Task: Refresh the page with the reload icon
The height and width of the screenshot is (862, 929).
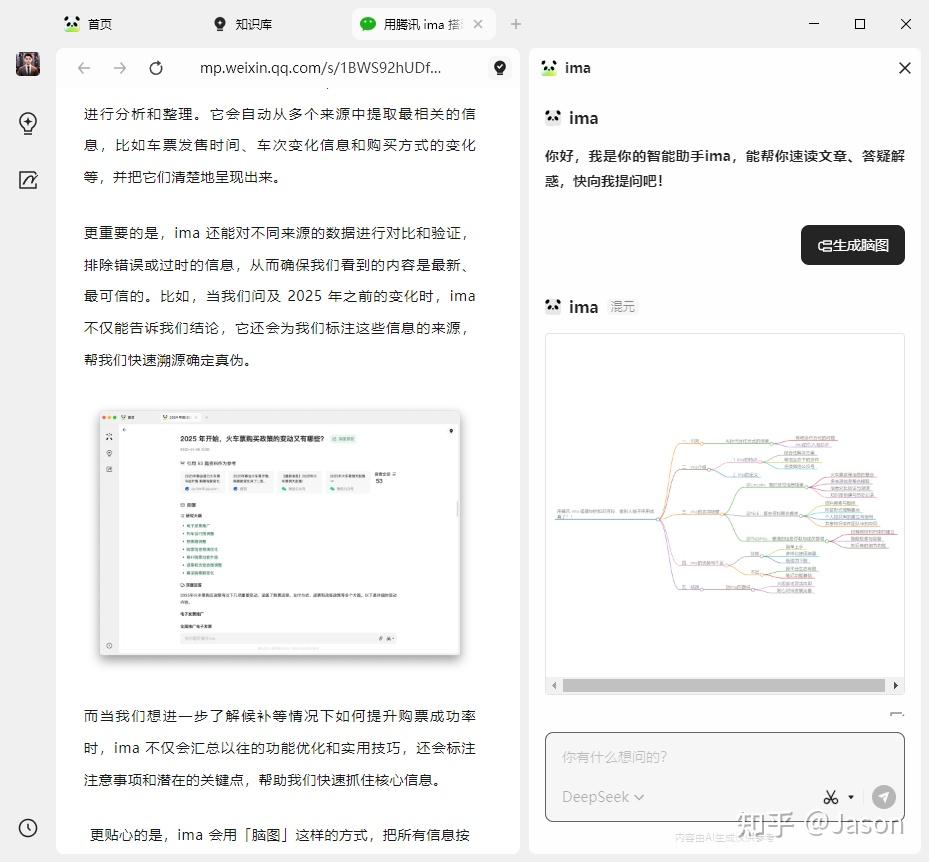Action: (x=156, y=68)
